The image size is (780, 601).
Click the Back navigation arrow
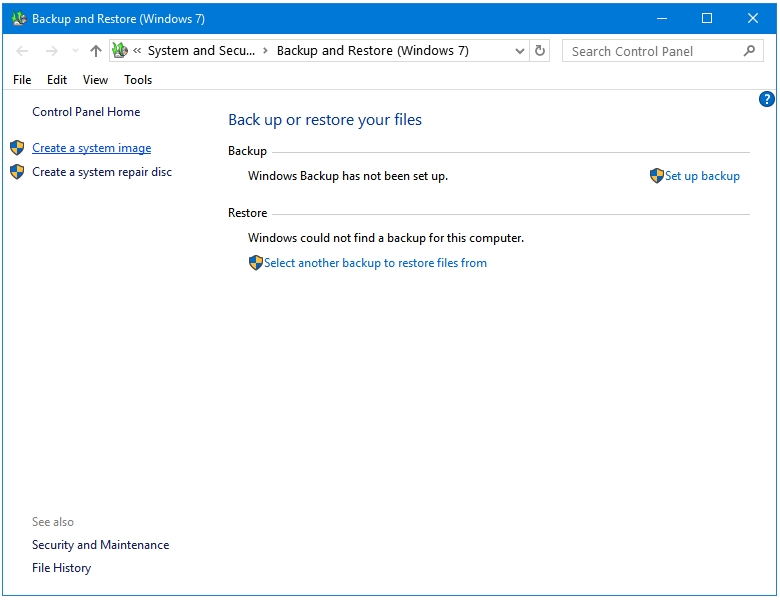tap(22, 51)
